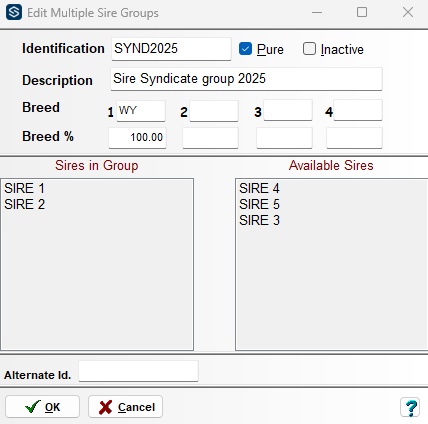Select SIRE 2 in group list
428x424 pixels.
[24, 204]
